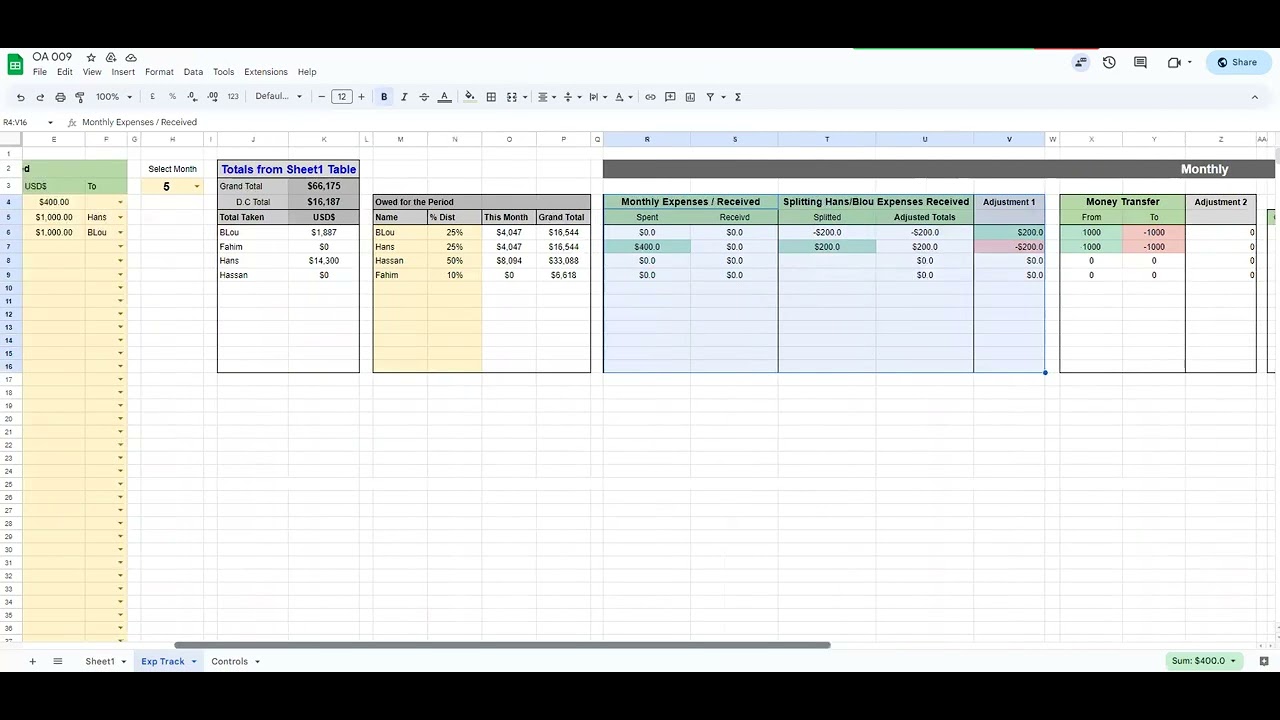Click the horizontal scrollbar thumb
The height and width of the screenshot is (720, 1280).
tap(502, 645)
